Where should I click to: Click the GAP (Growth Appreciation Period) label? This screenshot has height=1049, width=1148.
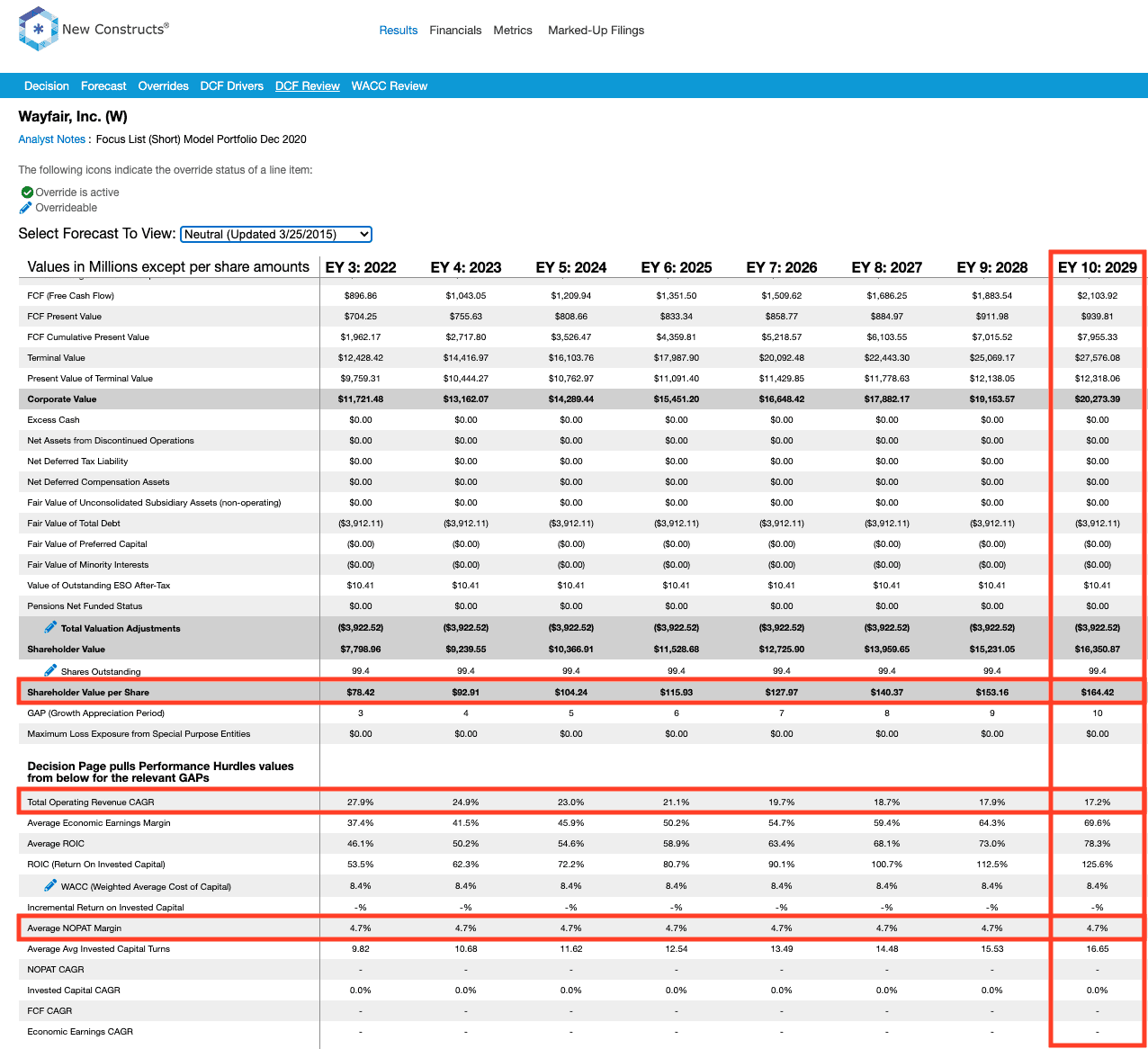96,713
